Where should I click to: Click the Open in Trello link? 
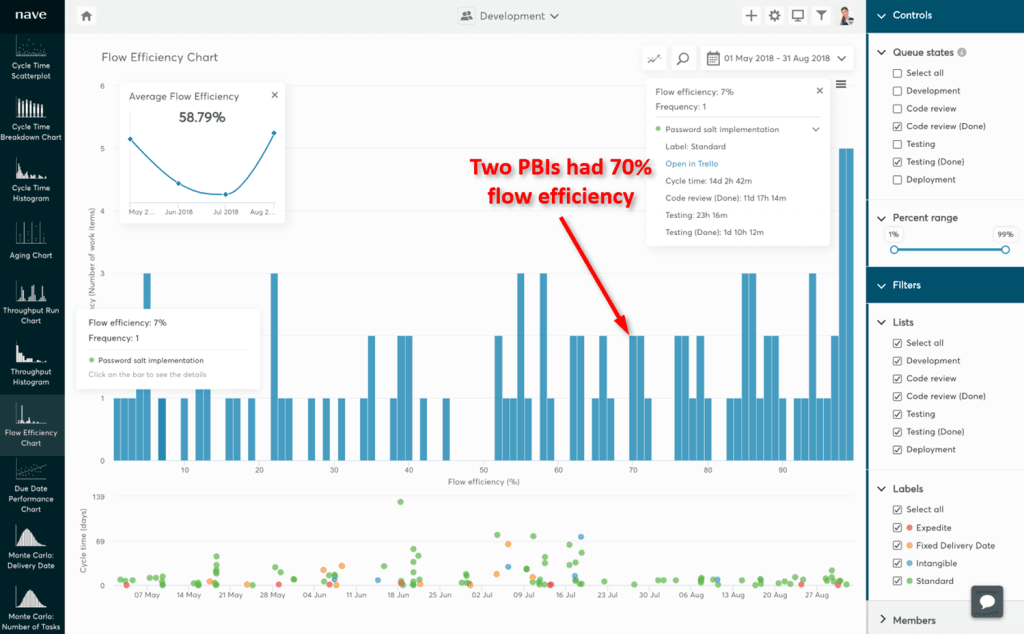pyautogui.click(x=693, y=164)
